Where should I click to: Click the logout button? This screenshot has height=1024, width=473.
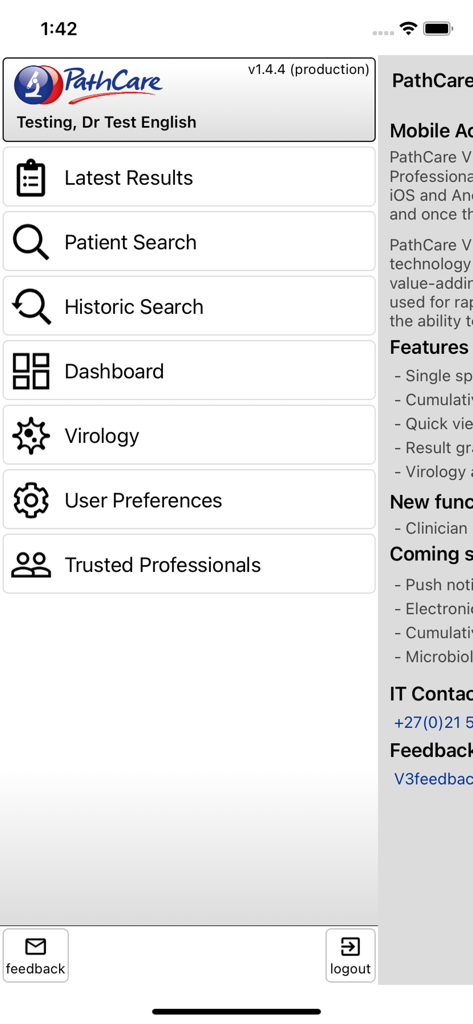(350, 955)
